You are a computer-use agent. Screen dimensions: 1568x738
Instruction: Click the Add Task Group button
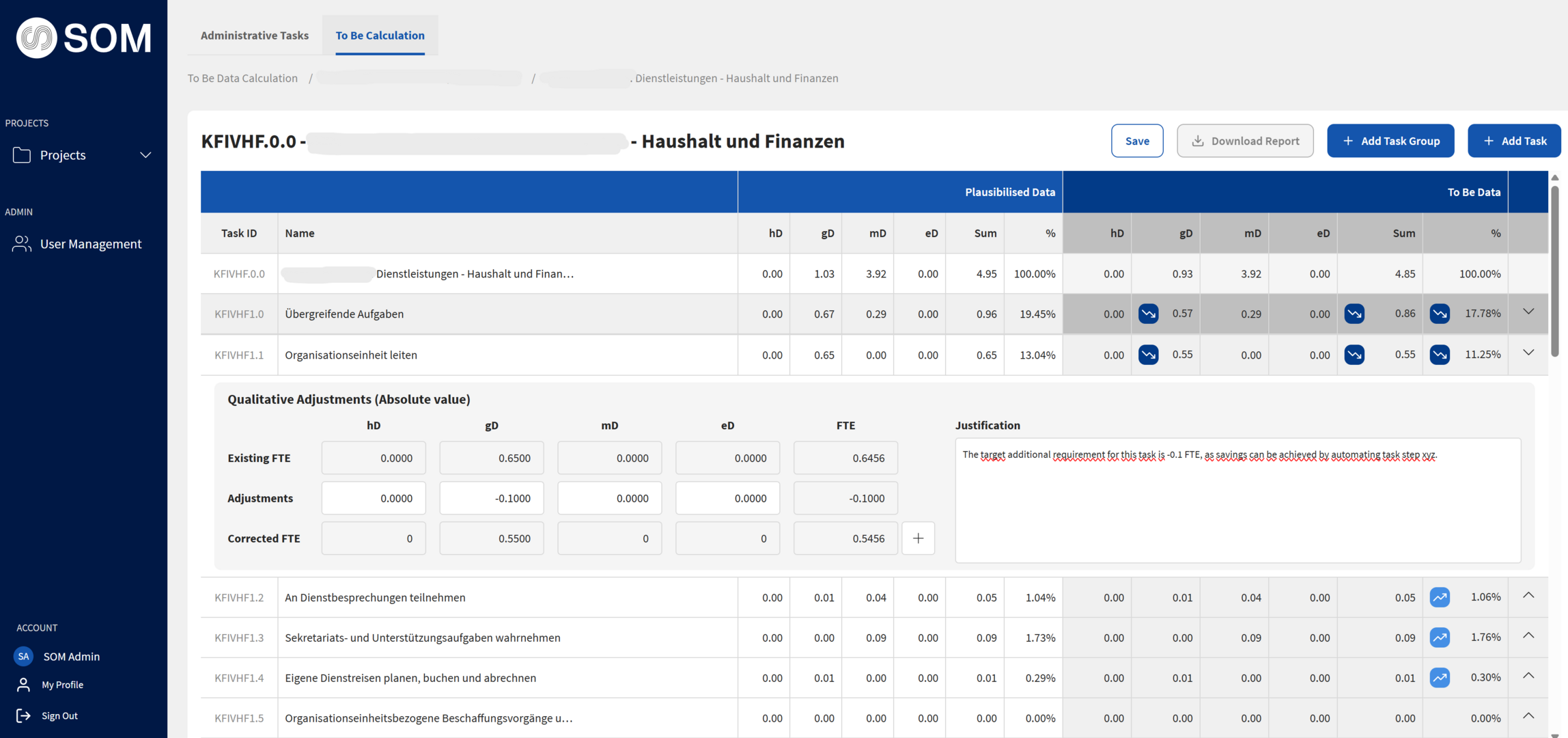1390,141
